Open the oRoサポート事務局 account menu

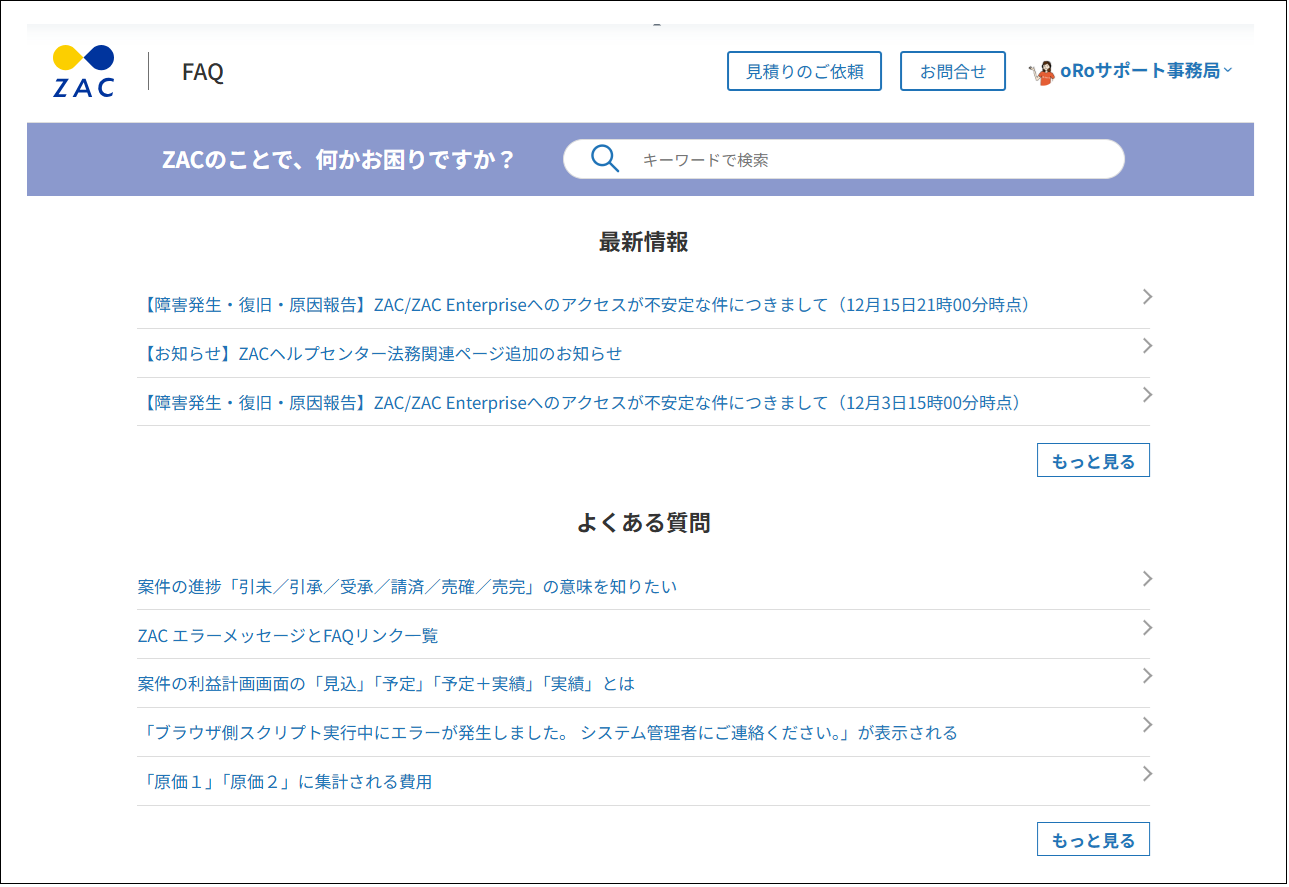1140,70
